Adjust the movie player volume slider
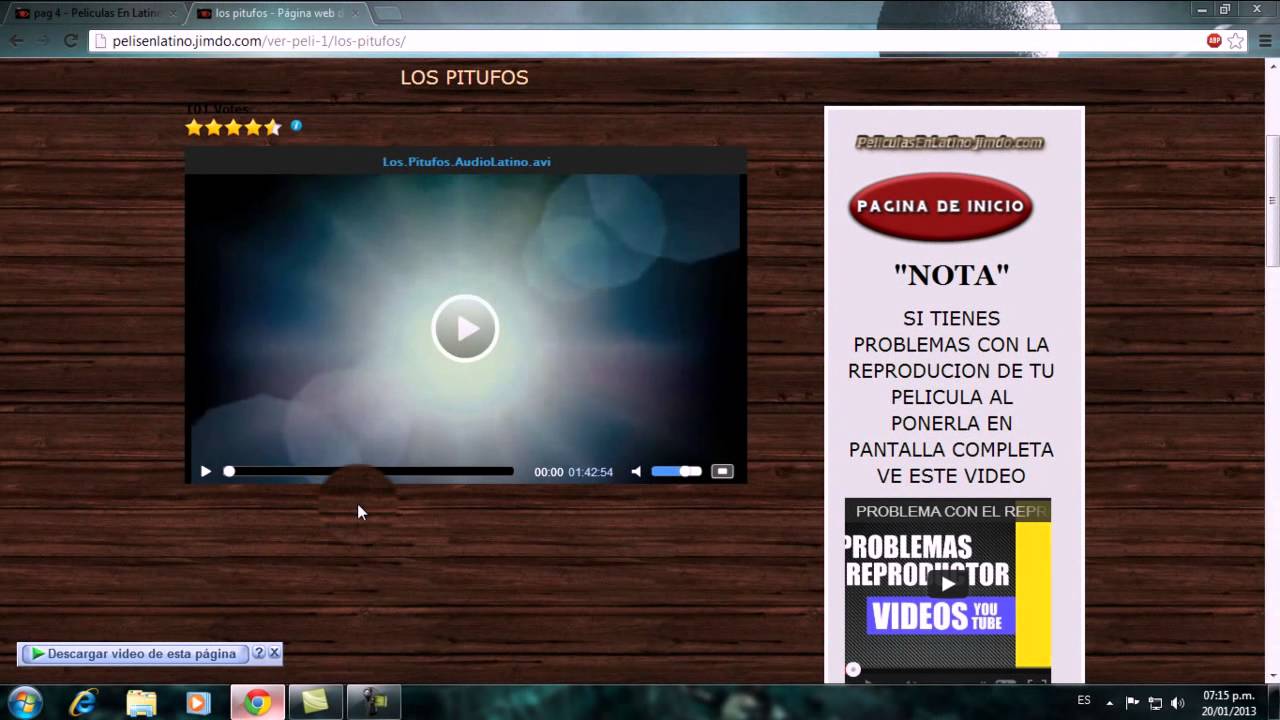This screenshot has height=720, width=1280. click(677, 471)
